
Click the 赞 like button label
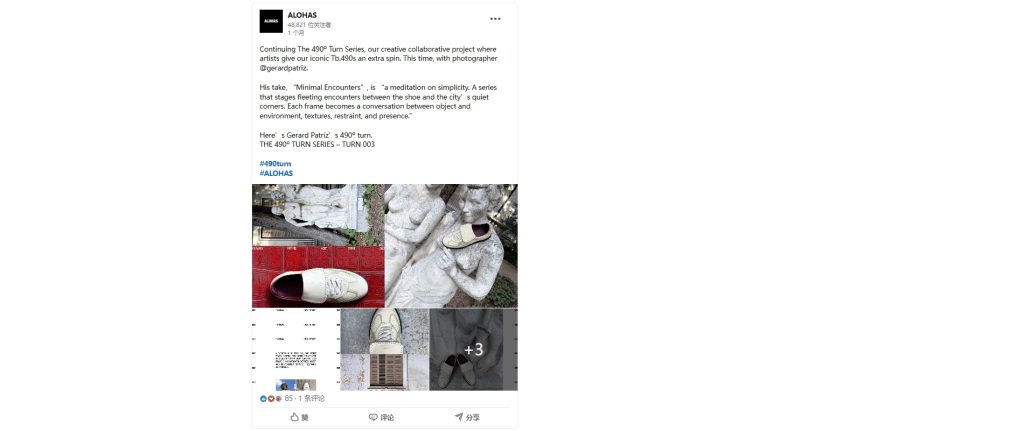point(305,417)
